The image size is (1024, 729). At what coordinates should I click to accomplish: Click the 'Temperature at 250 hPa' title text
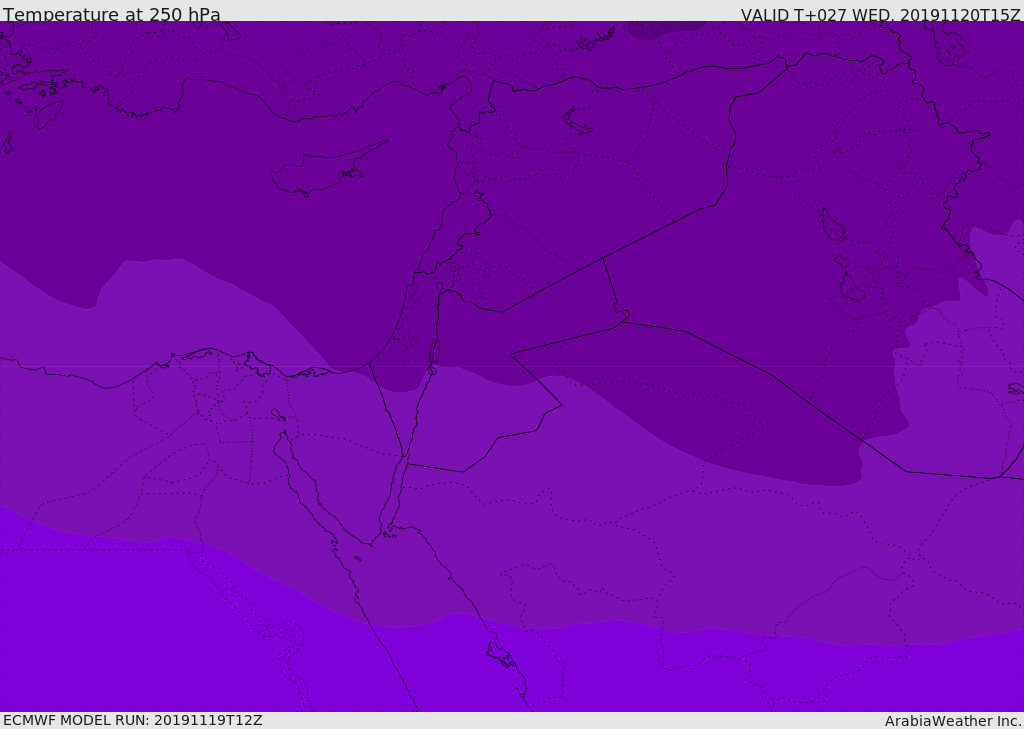click(112, 14)
